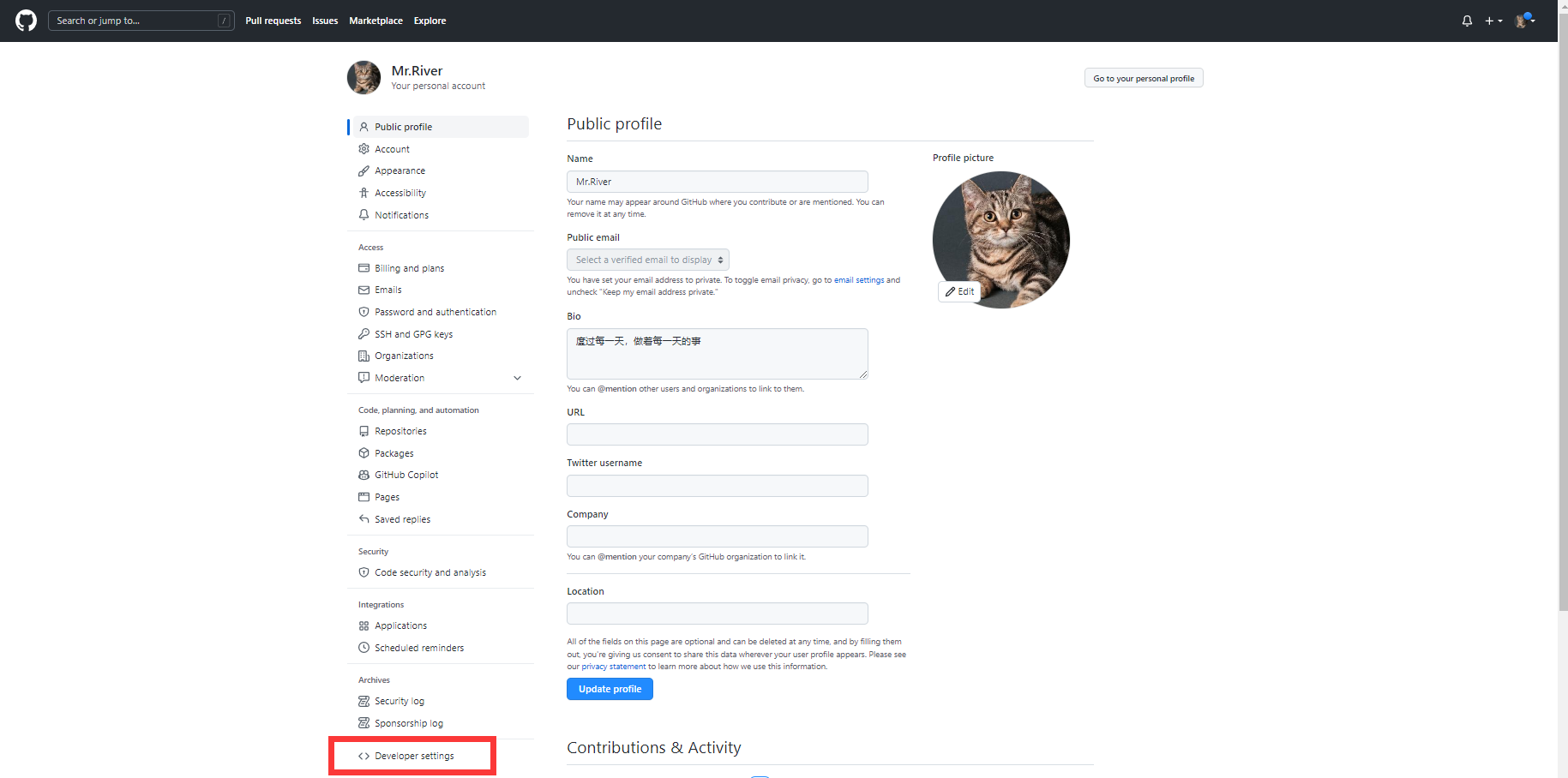Click the Twitter username field
The height and width of the screenshot is (778, 1568).
click(x=718, y=486)
